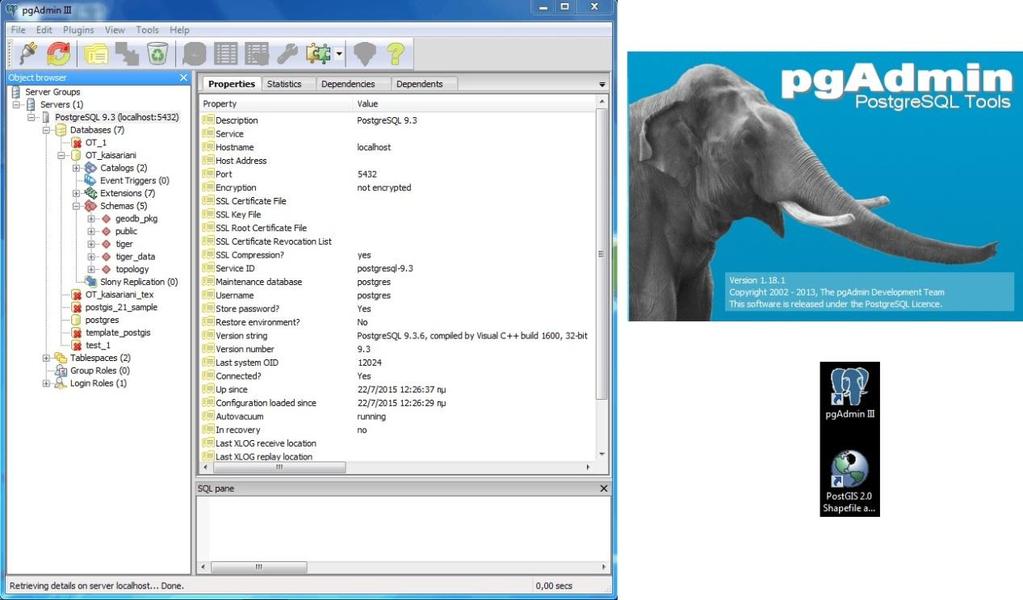
Task: Click the Event Triggers node icon
Action: pos(91,181)
